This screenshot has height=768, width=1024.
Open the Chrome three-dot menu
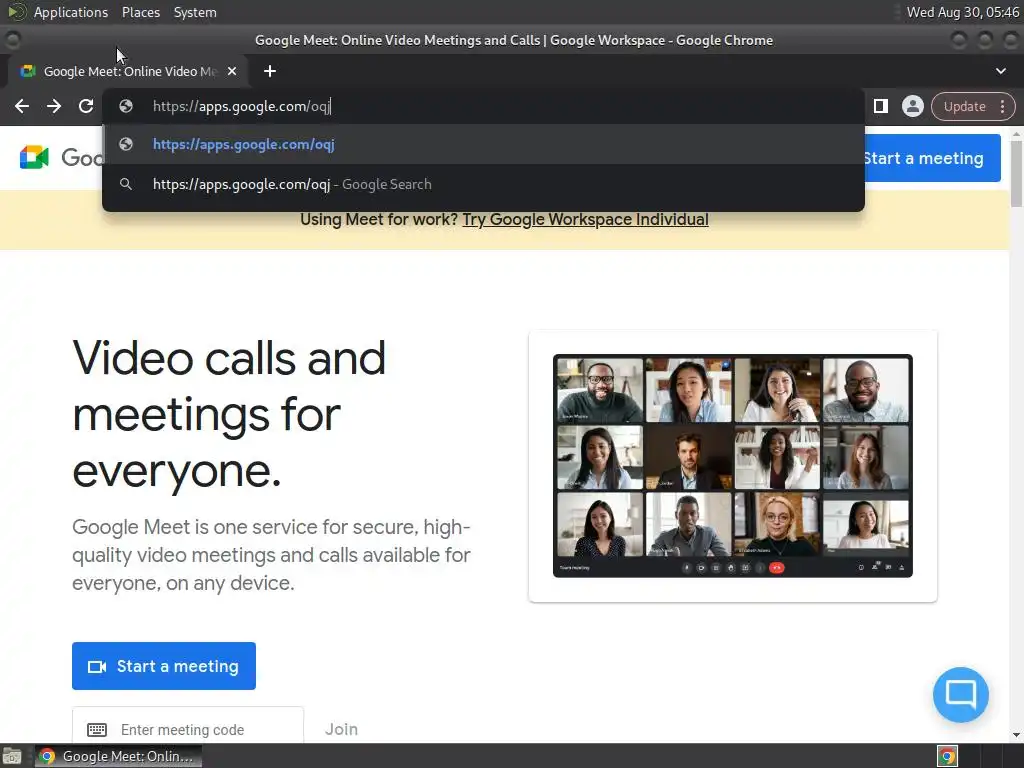1002,106
